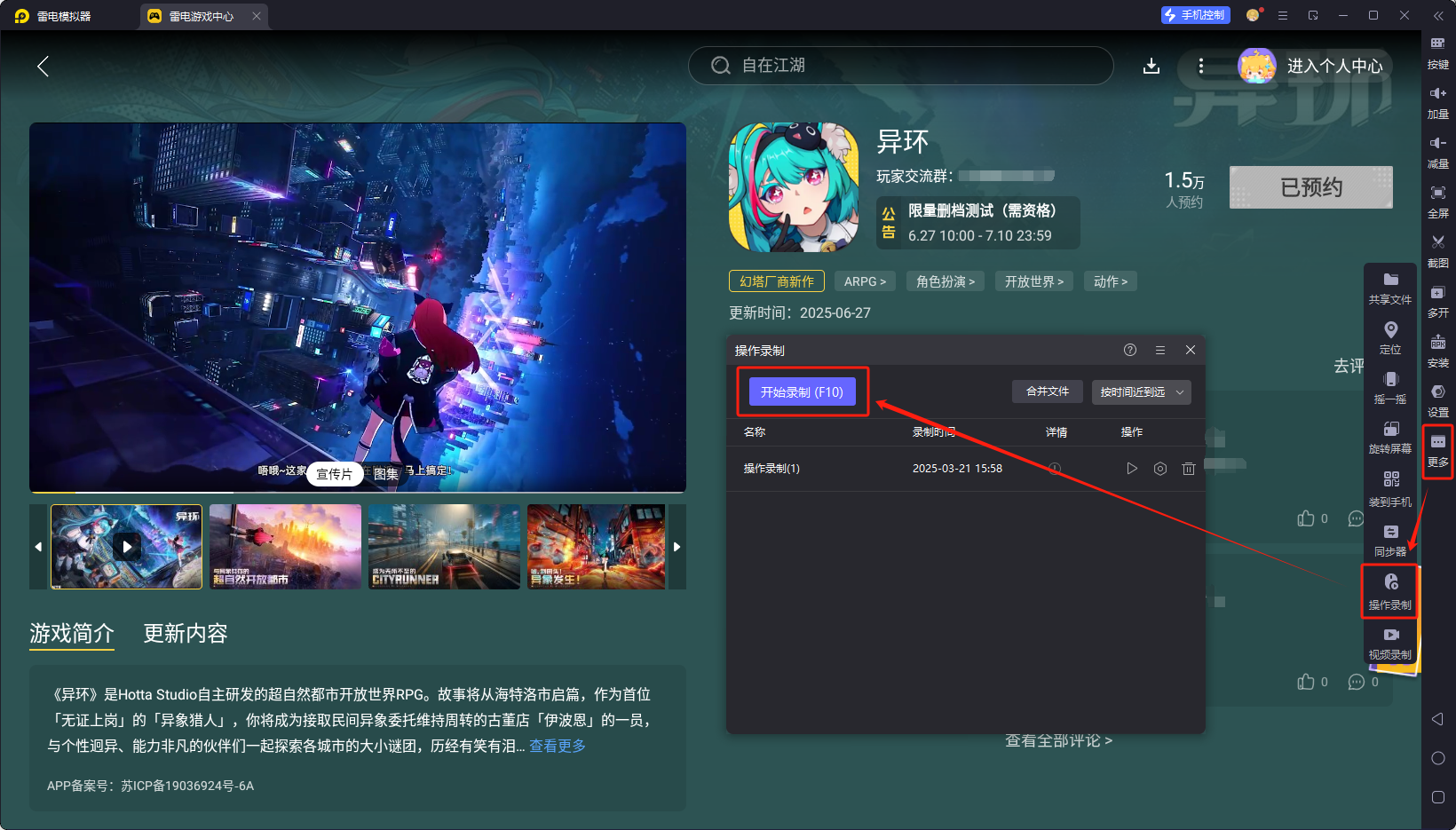Click the 合并文件 merge files button

coord(1047,391)
